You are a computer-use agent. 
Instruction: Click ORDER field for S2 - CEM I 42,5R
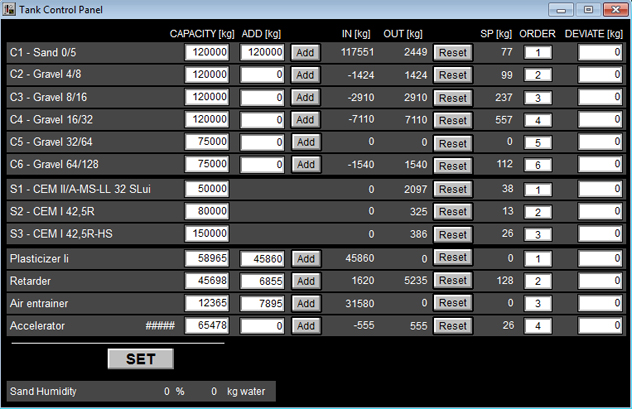click(x=537, y=212)
